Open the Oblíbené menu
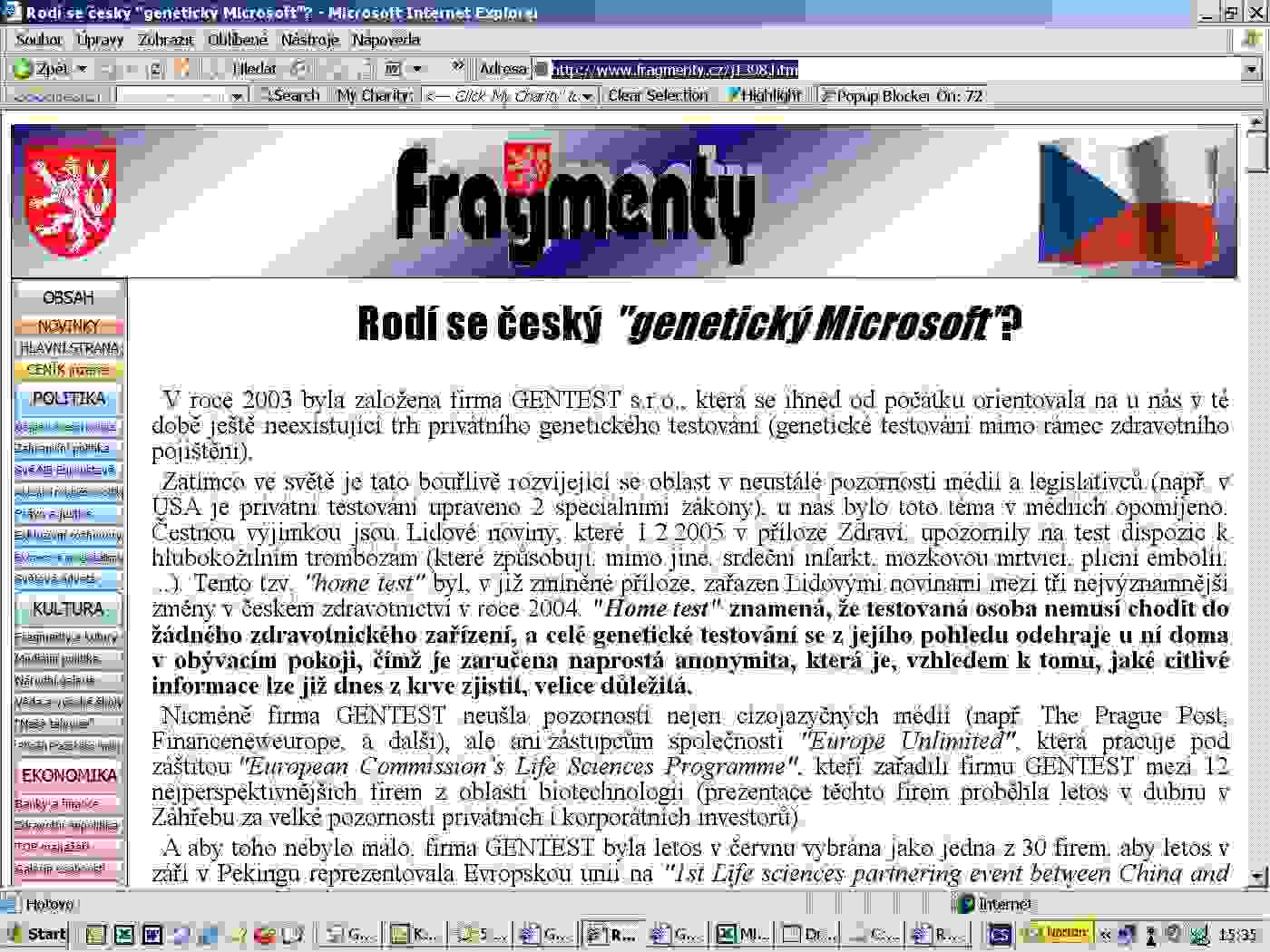This screenshot has width=1270, height=952. [238, 40]
